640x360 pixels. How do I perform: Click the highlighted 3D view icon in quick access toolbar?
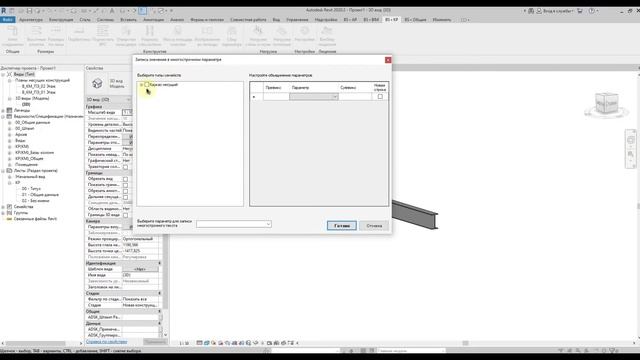pyautogui.click(x=142, y=11)
